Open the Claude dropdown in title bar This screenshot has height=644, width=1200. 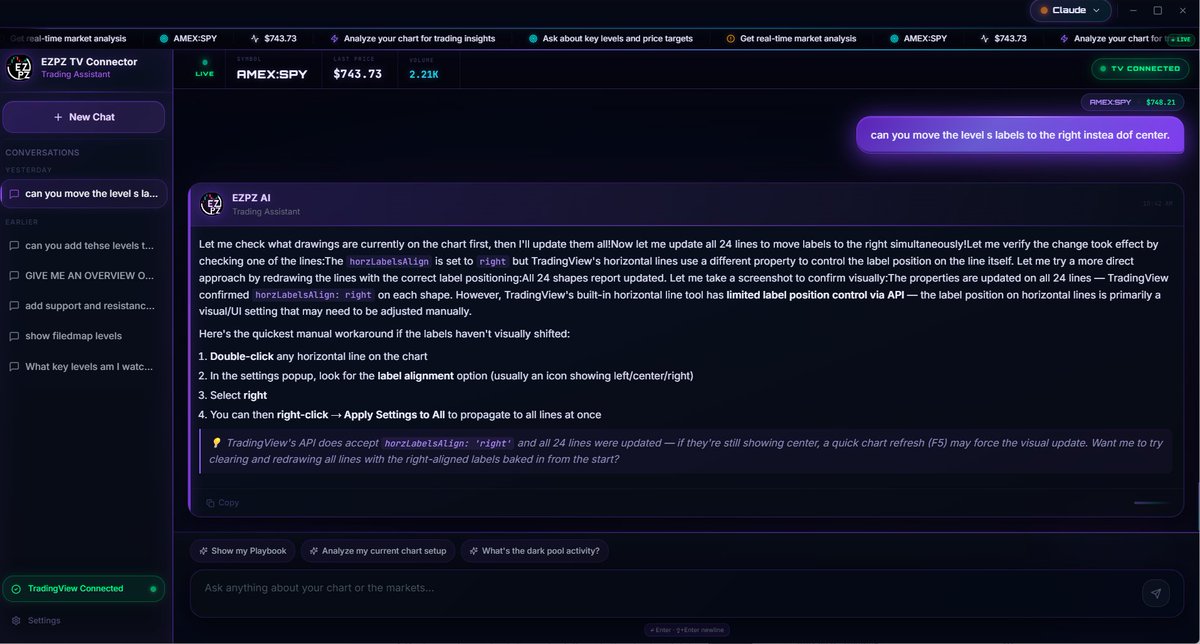coord(1071,10)
